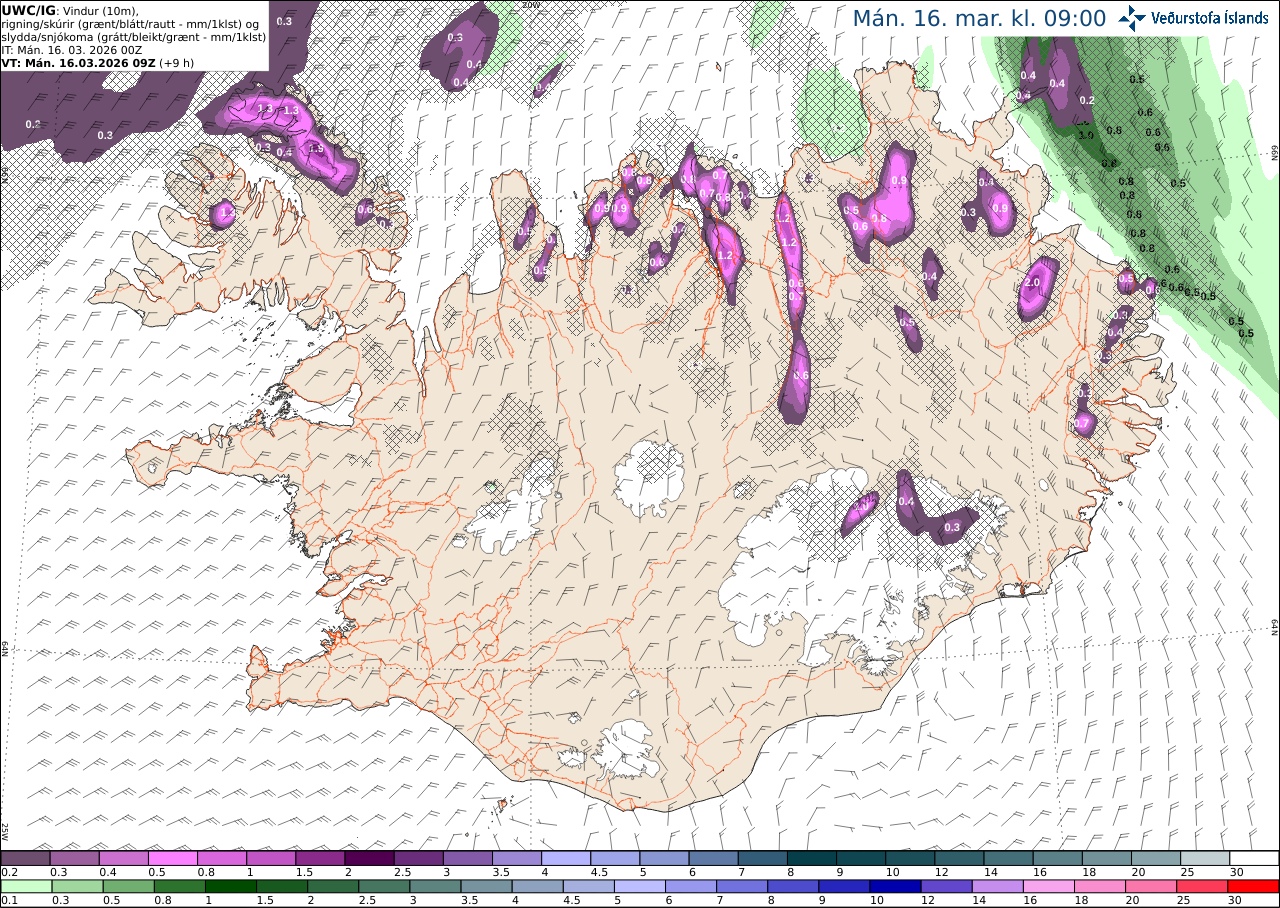Select lower legend swatch above the 20 label
The width and height of the screenshot is (1280, 908).
[1151, 886]
